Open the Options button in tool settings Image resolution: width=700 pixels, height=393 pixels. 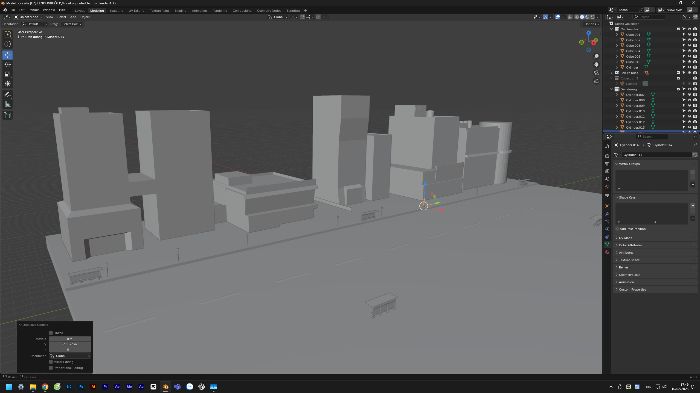click(x=592, y=24)
